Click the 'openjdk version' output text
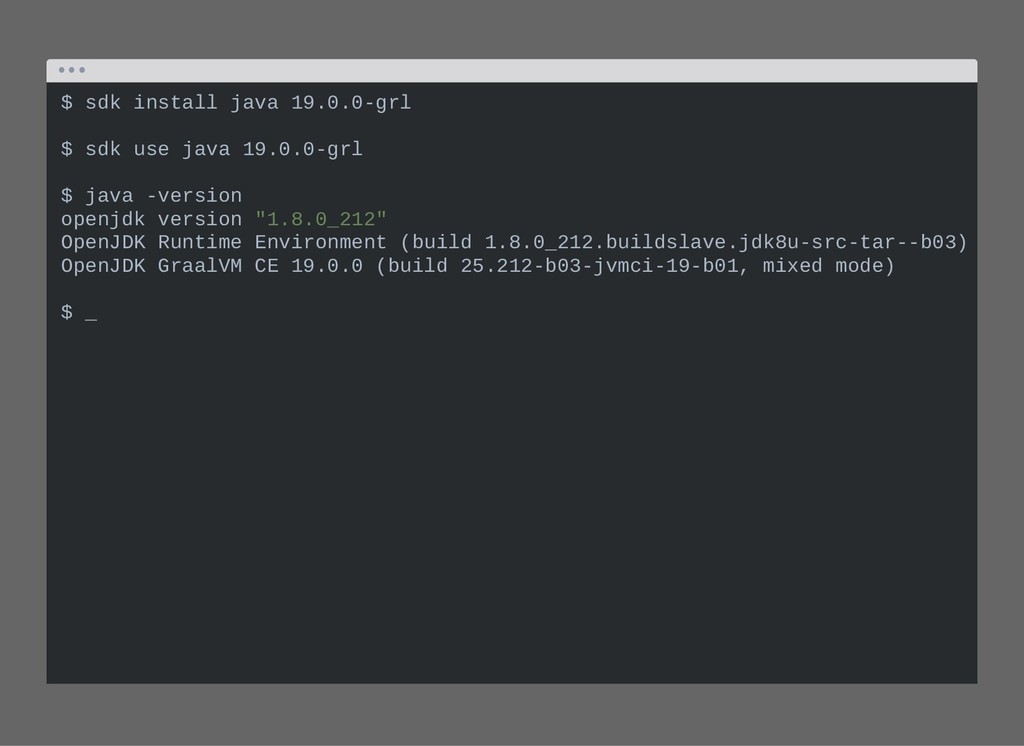Viewport: 1024px width, 746px height. [x=152, y=219]
